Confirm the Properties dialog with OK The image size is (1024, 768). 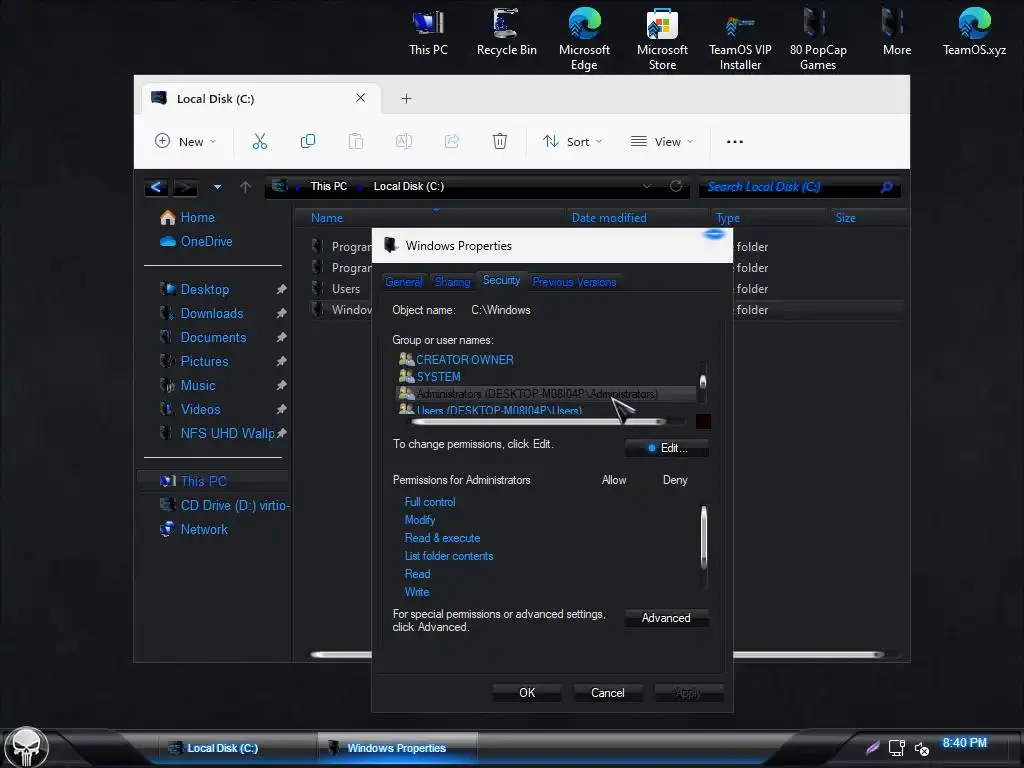[527, 693]
